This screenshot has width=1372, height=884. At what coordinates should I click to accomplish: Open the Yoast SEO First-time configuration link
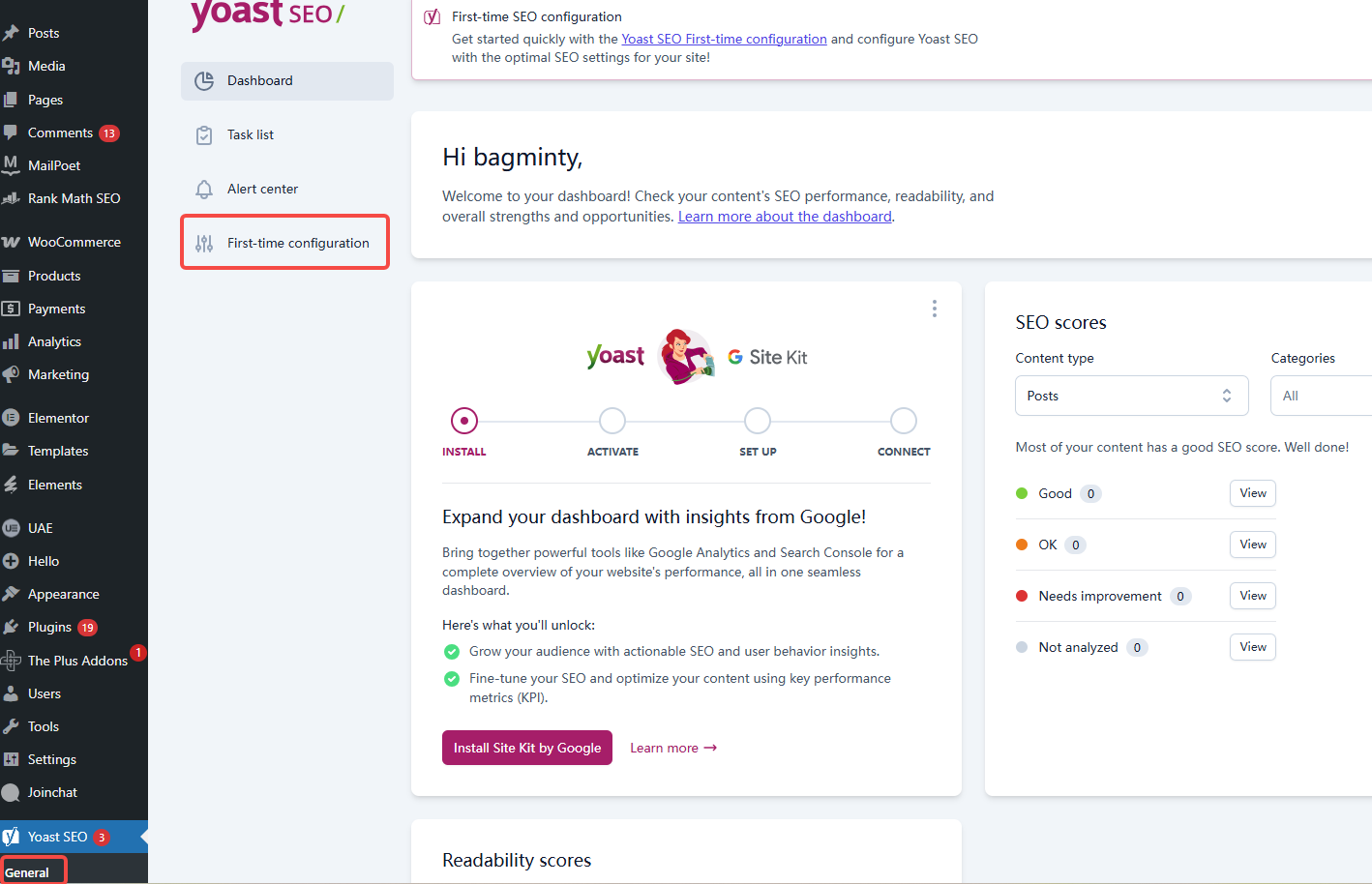(724, 39)
